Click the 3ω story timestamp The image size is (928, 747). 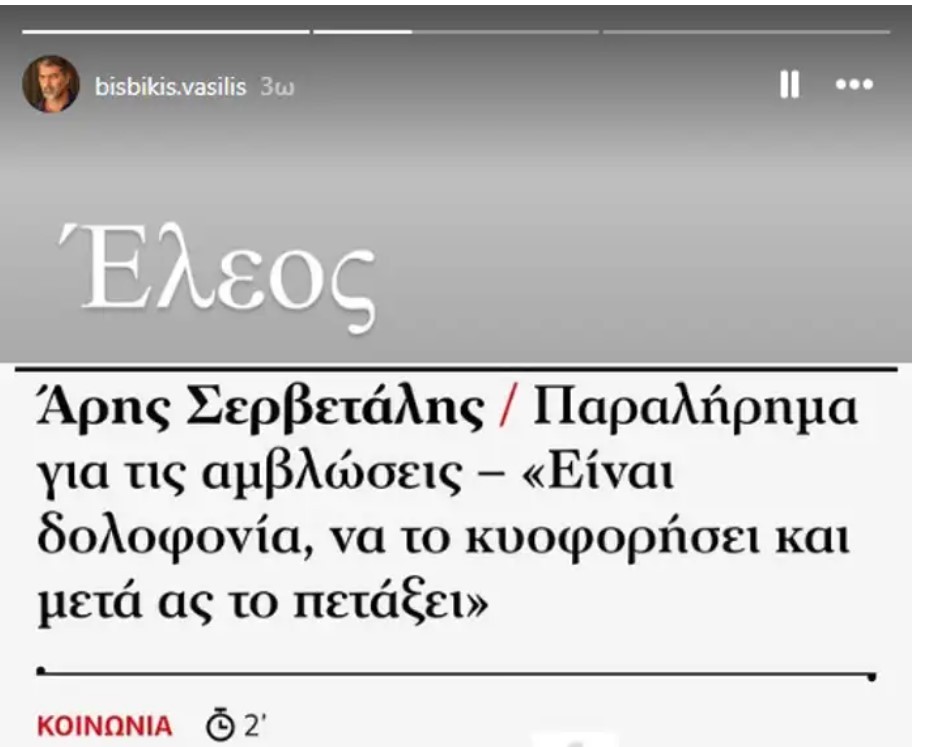(x=277, y=87)
